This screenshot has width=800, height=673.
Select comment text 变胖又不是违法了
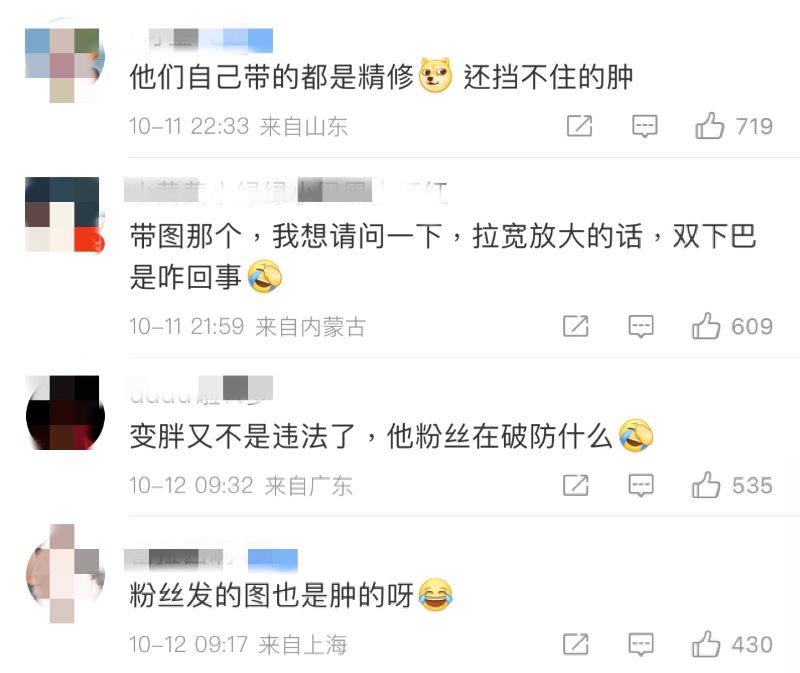(242, 436)
